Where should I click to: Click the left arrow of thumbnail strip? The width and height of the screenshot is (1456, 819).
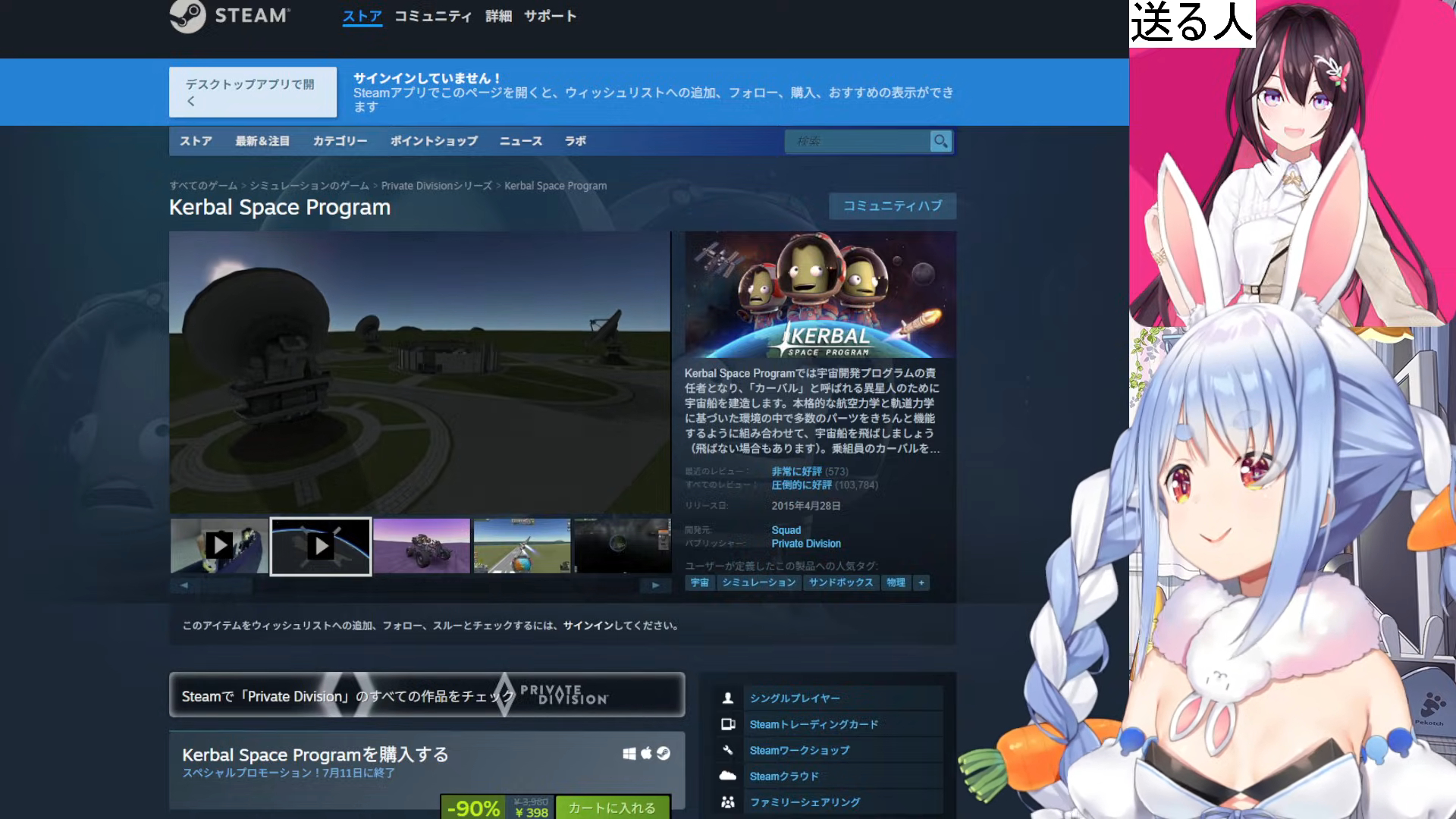(x=184, y=585)
